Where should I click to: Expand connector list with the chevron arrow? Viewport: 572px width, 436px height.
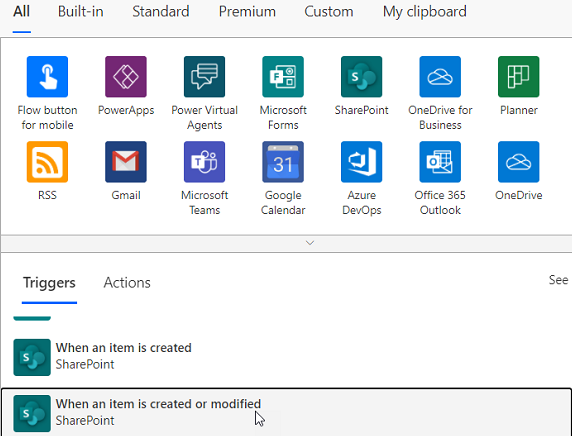tap(310, 243)
